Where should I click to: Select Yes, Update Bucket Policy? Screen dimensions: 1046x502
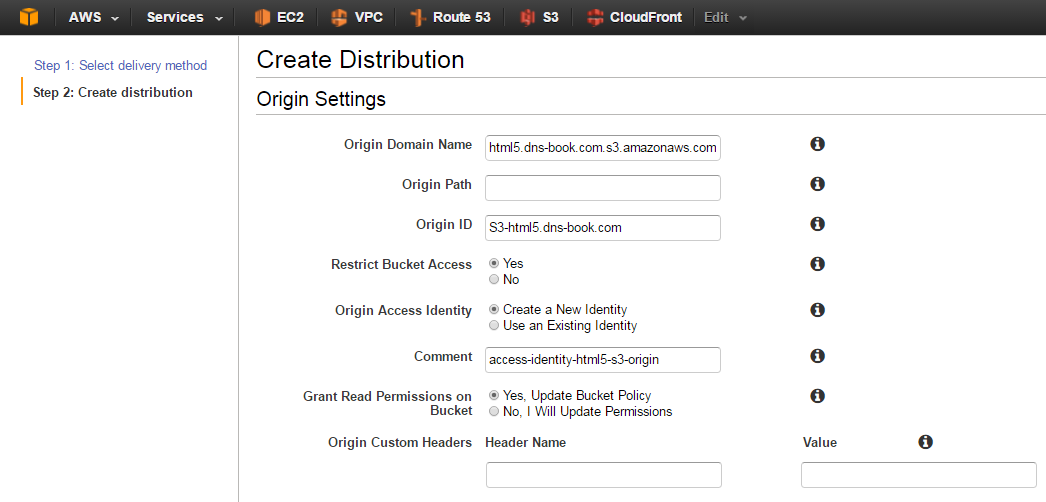(494, 395)
